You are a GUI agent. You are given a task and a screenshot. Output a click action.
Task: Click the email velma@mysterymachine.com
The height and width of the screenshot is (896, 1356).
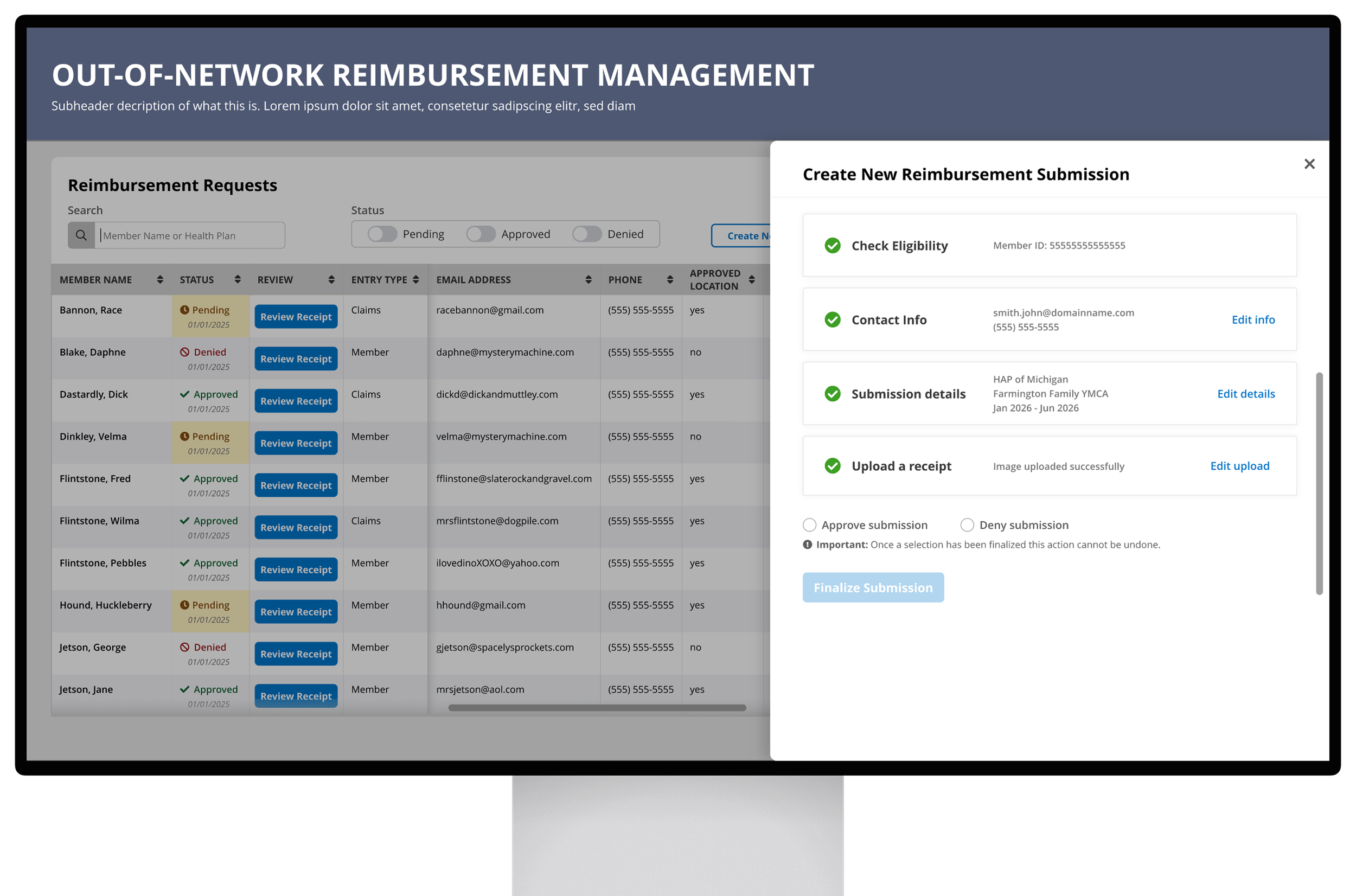click(501, 436)
